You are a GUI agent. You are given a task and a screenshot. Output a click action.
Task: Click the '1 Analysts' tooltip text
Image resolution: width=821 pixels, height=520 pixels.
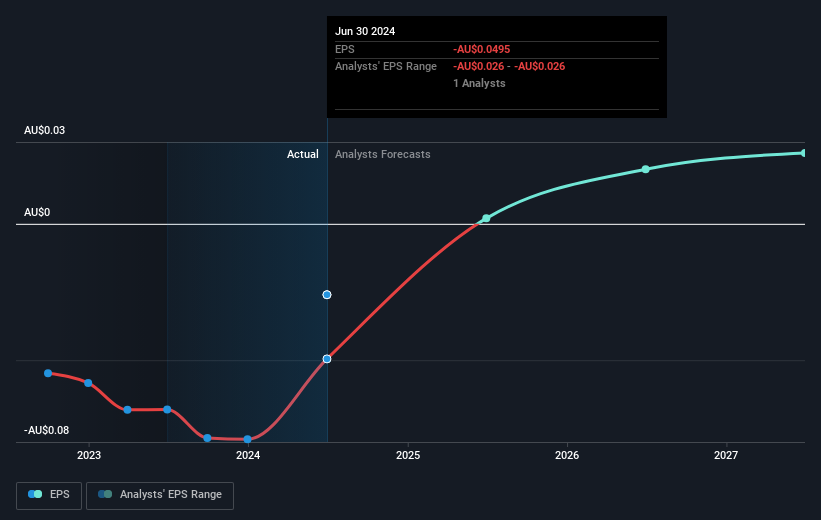click(479, 83)
